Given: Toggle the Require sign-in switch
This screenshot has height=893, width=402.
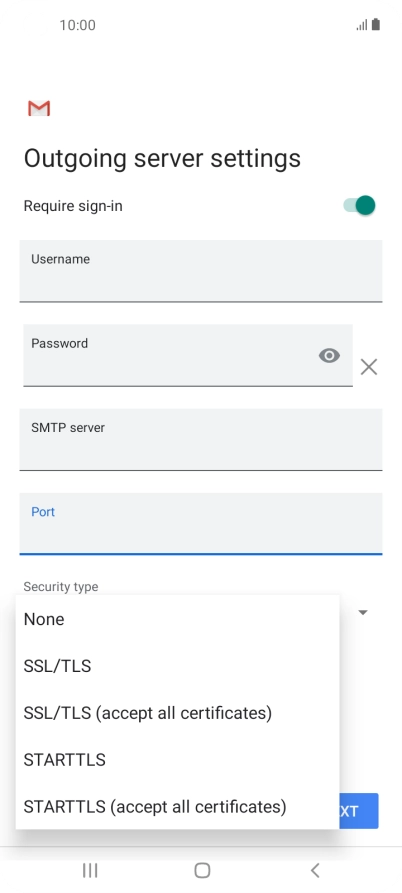Looking at the screenshot, I should coord(359,206).
